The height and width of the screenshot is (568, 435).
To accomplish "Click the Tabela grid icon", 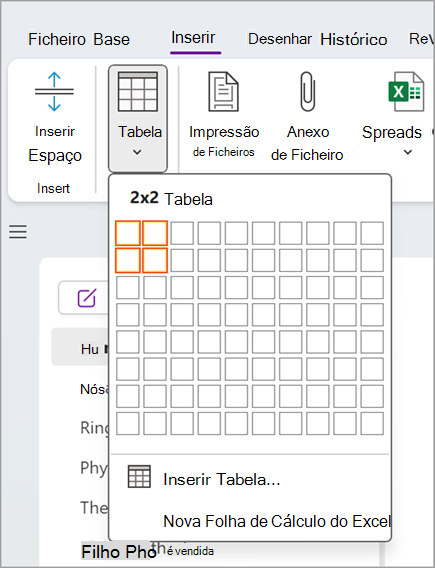I will click(138, 91).
